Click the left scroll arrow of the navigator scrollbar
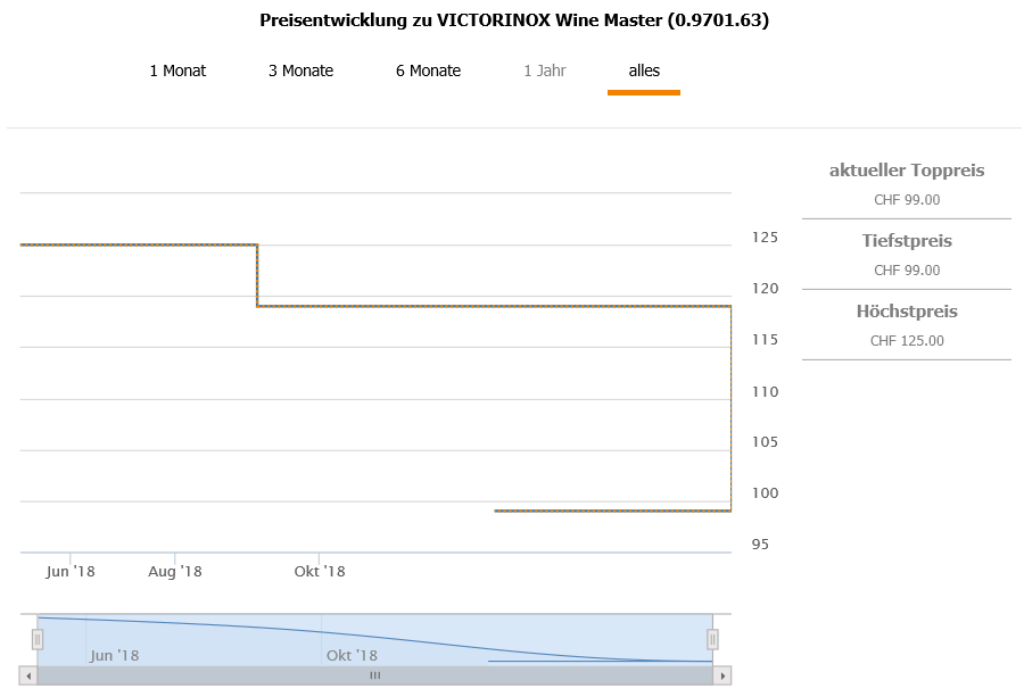 [30, 676]
